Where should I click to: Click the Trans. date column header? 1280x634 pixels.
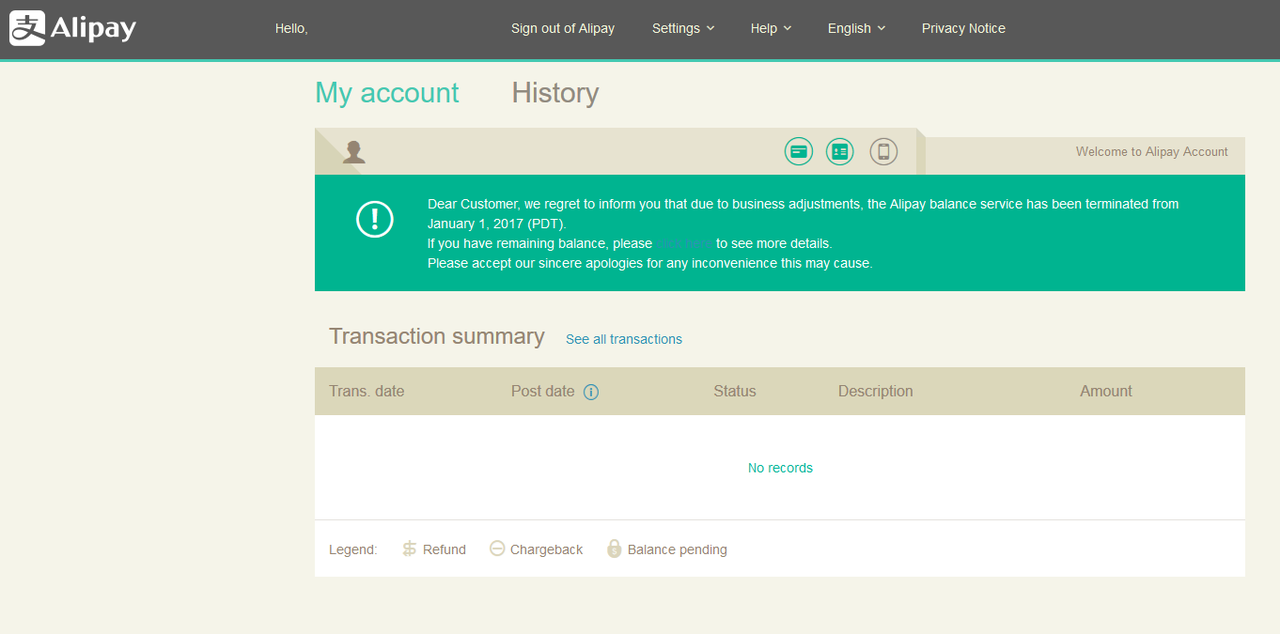[x=367, y=391]
